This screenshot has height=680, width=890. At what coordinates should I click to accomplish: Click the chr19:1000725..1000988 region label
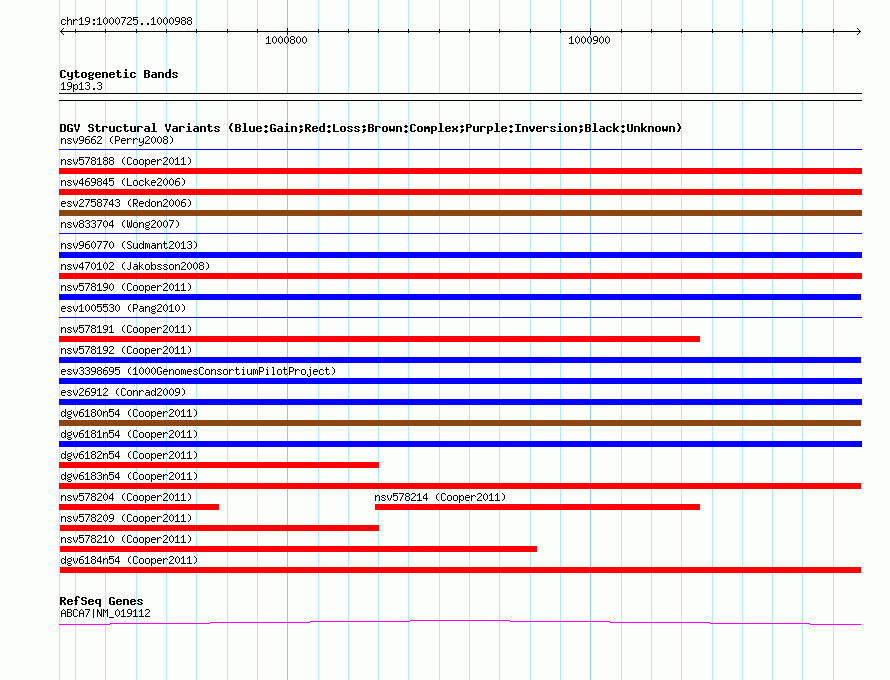126,21
